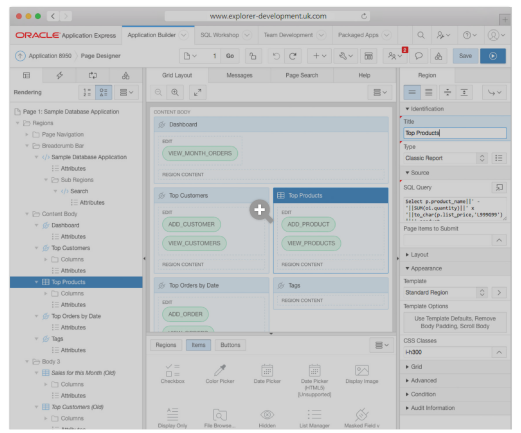Image resolution: width=521 pixels, height=433 pixels.
Task: Click the VIEW_PRODUCTS button in layout
Action: (311, 243)
